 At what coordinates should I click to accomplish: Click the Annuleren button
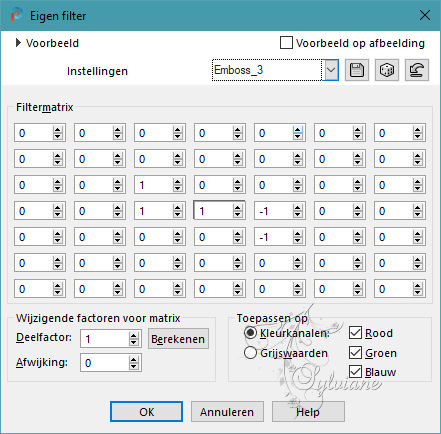tap(227, 412)
